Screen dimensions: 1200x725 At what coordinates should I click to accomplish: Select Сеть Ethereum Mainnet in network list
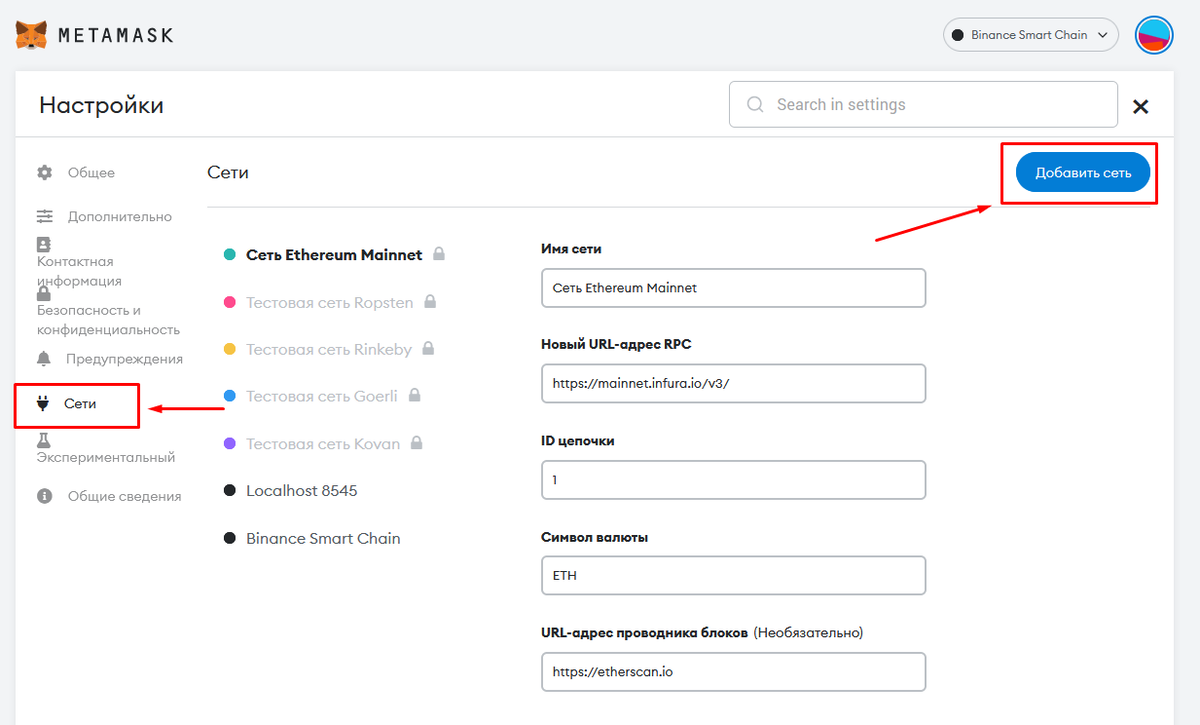point(334,255)
